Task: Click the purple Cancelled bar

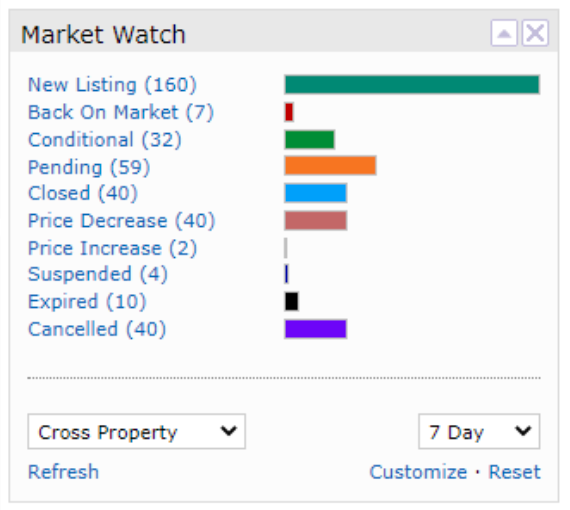Action: (x=316, y=329)
